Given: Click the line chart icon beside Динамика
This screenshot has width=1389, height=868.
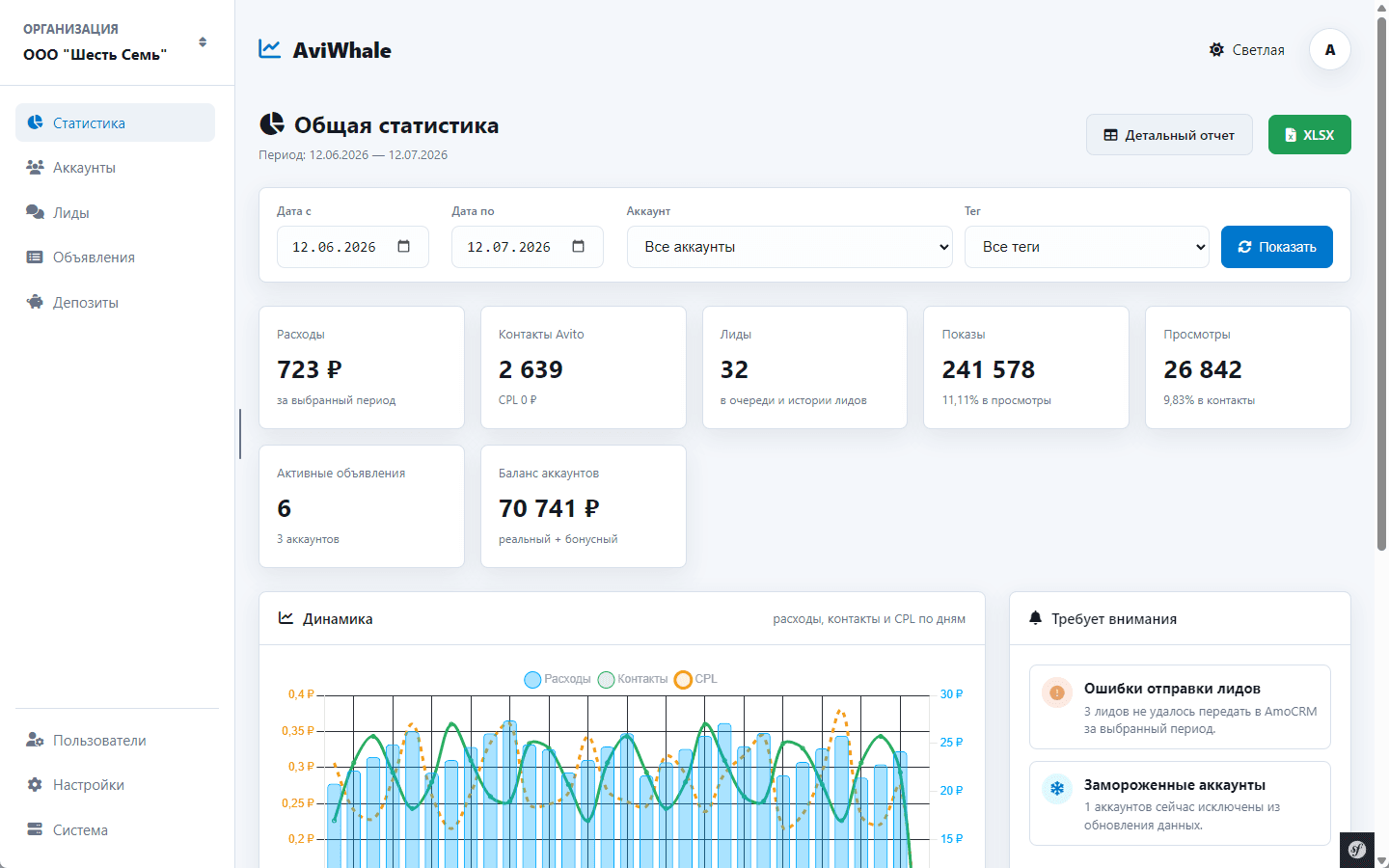Looking at the screenshot, I should [286, 618].
